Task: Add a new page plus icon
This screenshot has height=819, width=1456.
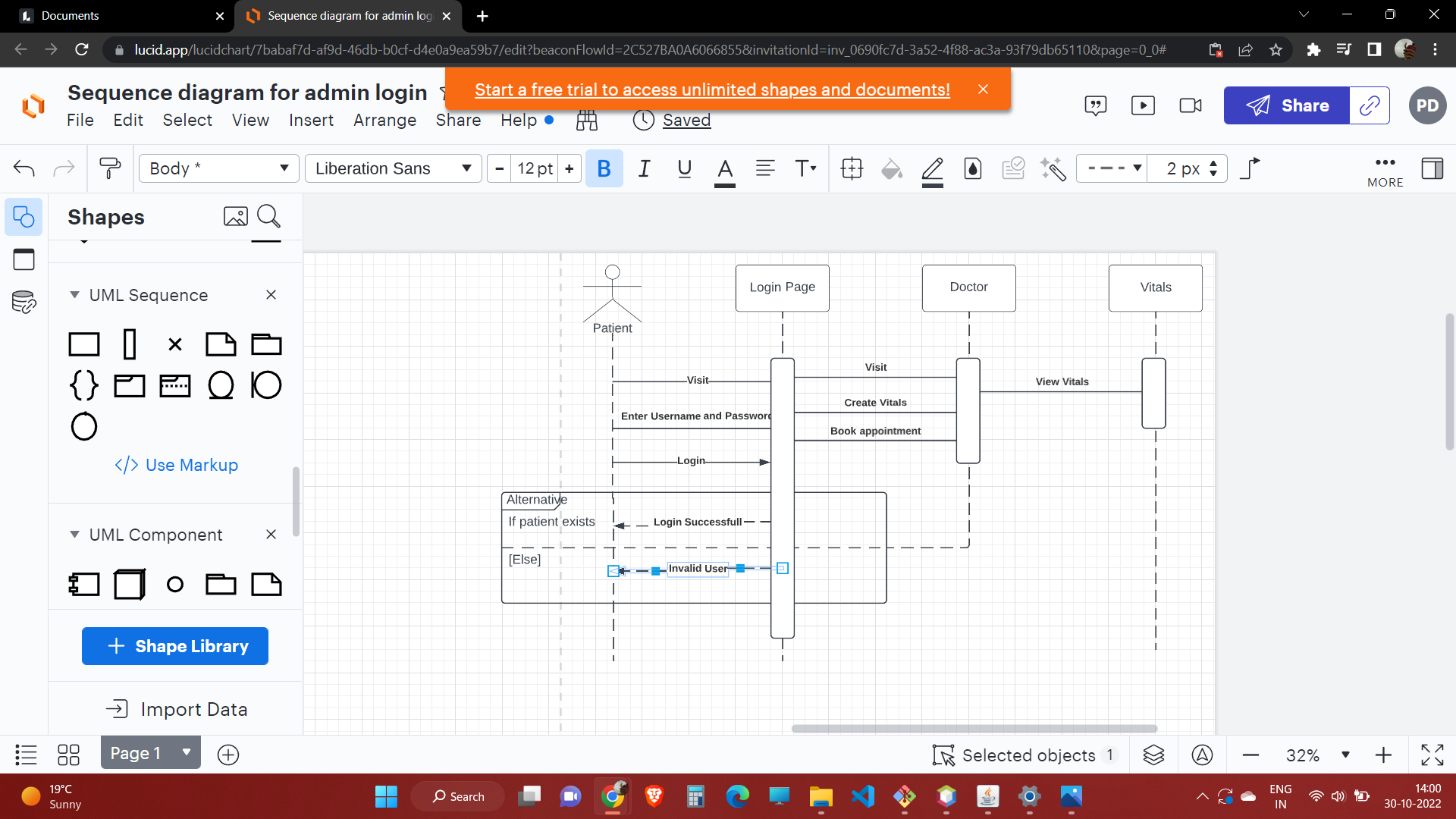Action: coord(228,755)
